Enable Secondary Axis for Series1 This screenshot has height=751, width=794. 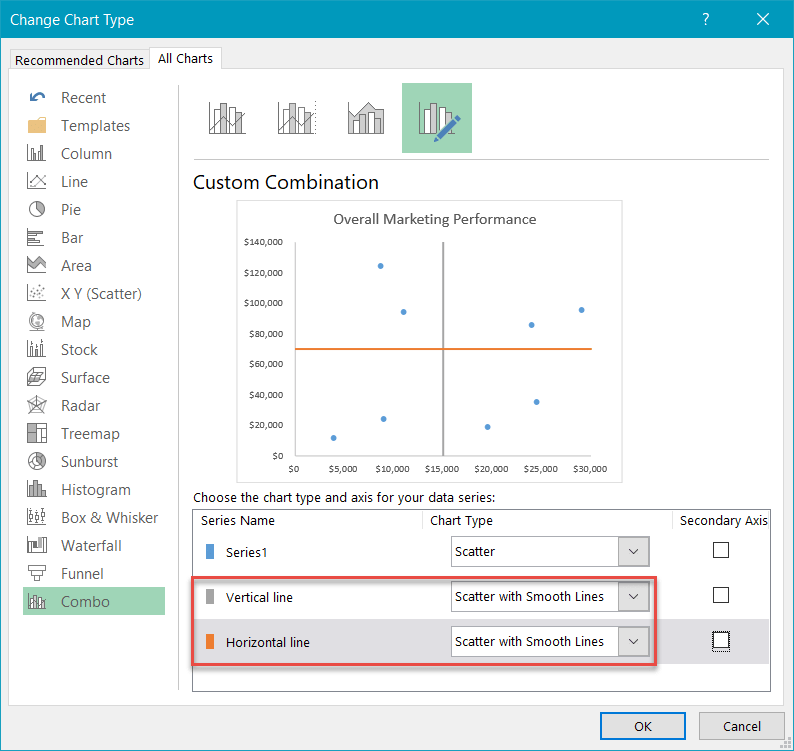coord(721,550)
